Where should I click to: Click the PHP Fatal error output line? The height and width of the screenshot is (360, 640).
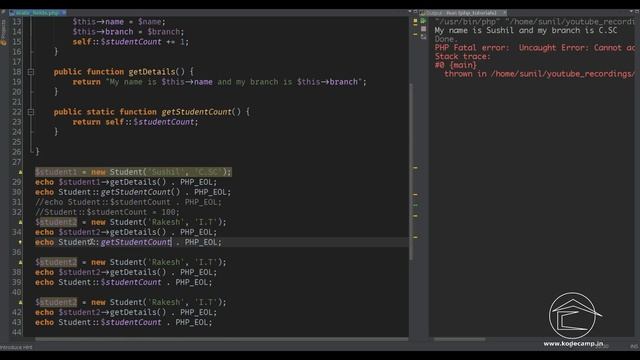pos(535,48)
